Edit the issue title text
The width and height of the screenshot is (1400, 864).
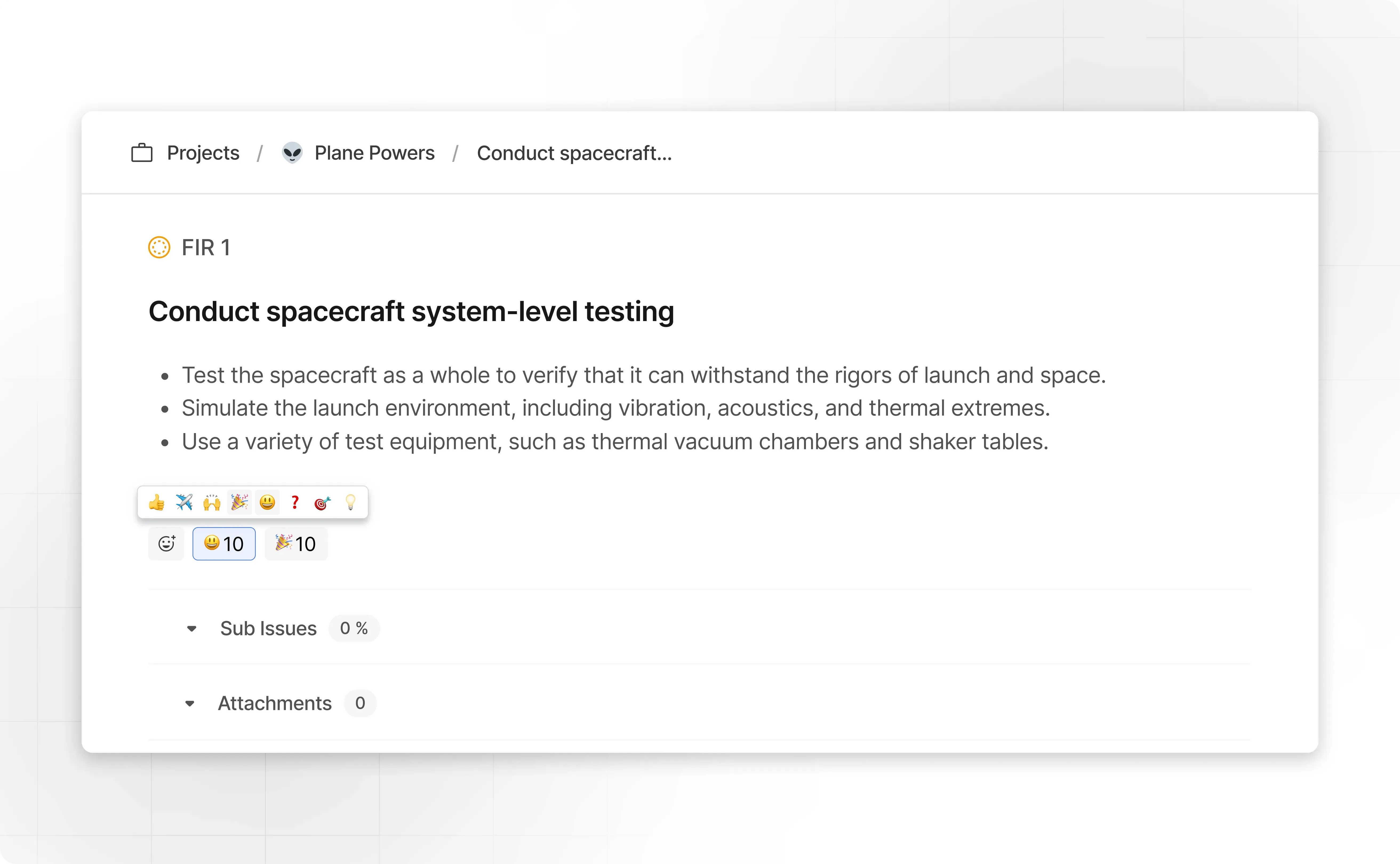click(x=411, y=312)
